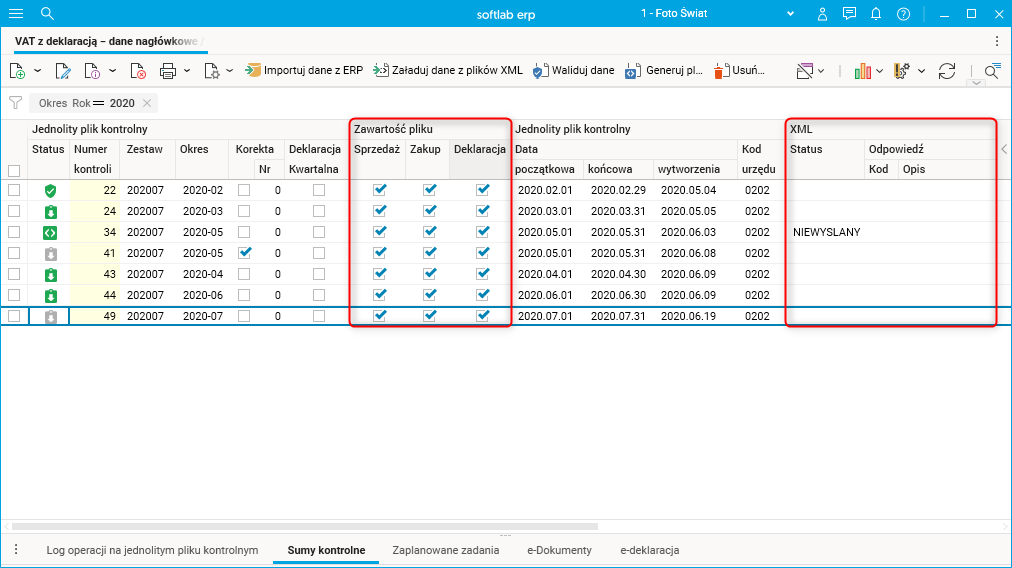Image resolution: width=1012 pixels, height=568 pixels.
Task: Click Załaduj dane z plików XML
Action: tap(448, 70)
